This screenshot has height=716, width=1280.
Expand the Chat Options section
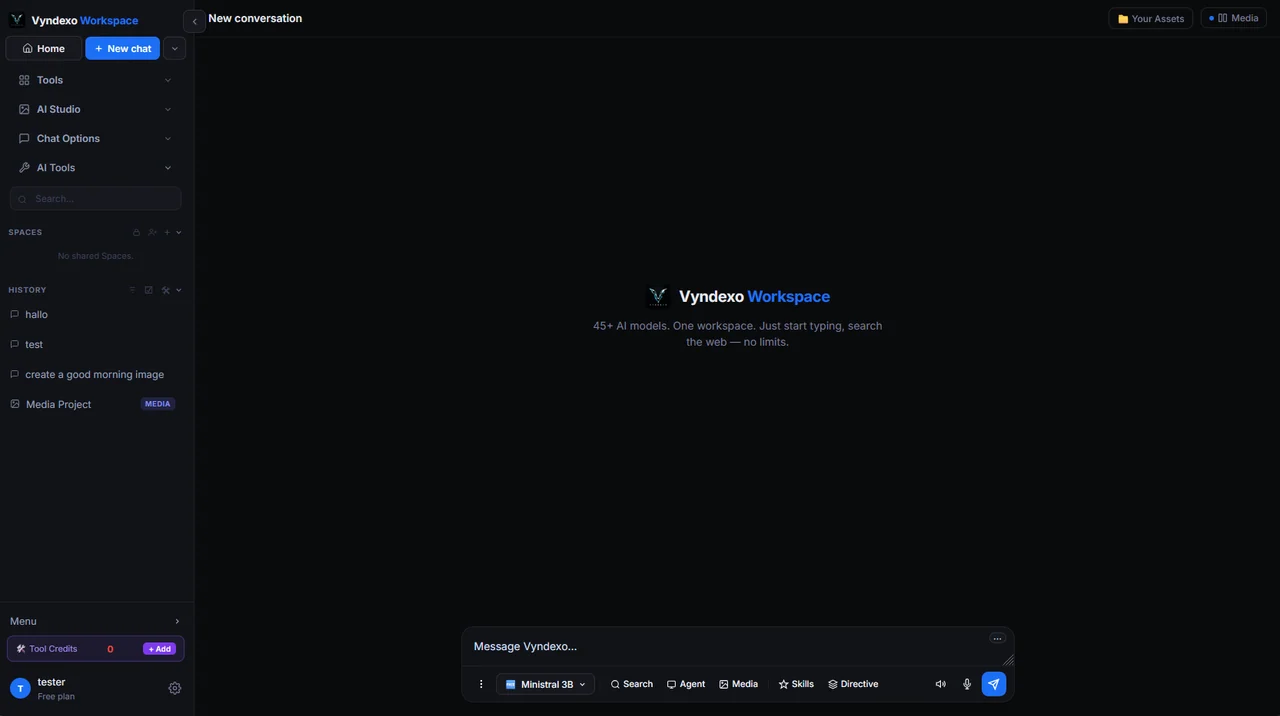[95, 138]
